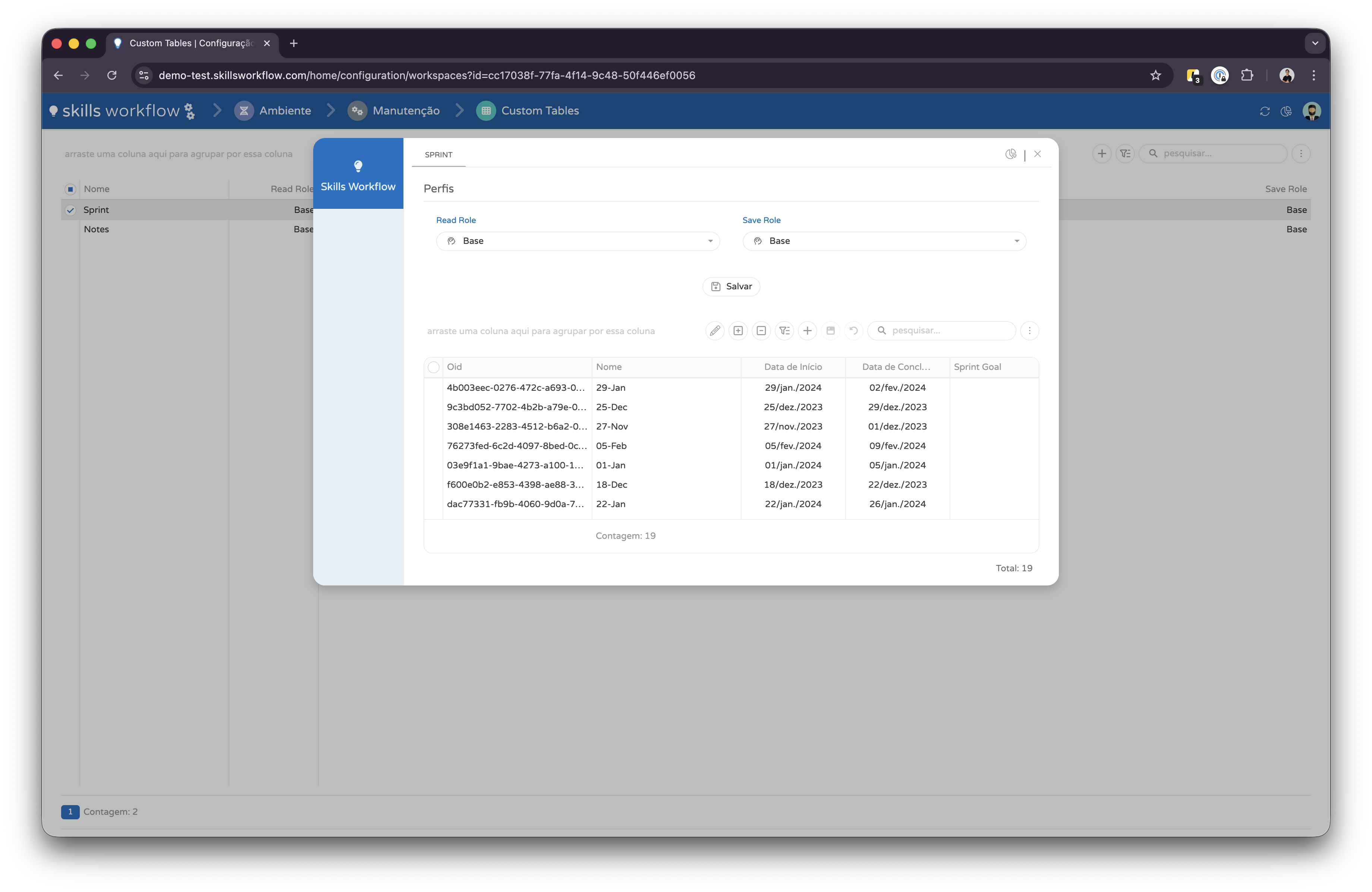
Task: Click the pencil edit icon in the Sprint grid toolbar
Action: 715,330
